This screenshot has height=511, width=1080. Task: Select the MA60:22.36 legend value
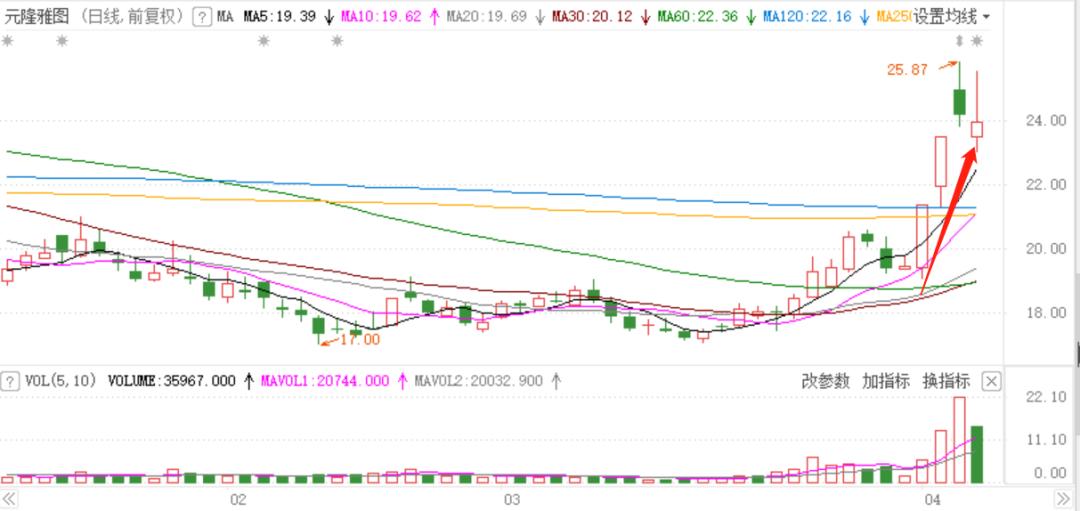[x=698, y=17]
